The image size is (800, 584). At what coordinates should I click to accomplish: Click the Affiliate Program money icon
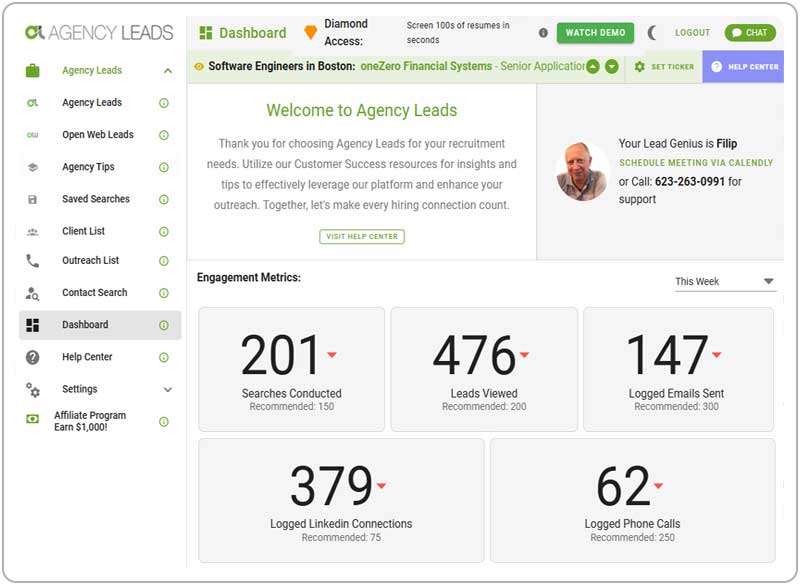point(32,419)
